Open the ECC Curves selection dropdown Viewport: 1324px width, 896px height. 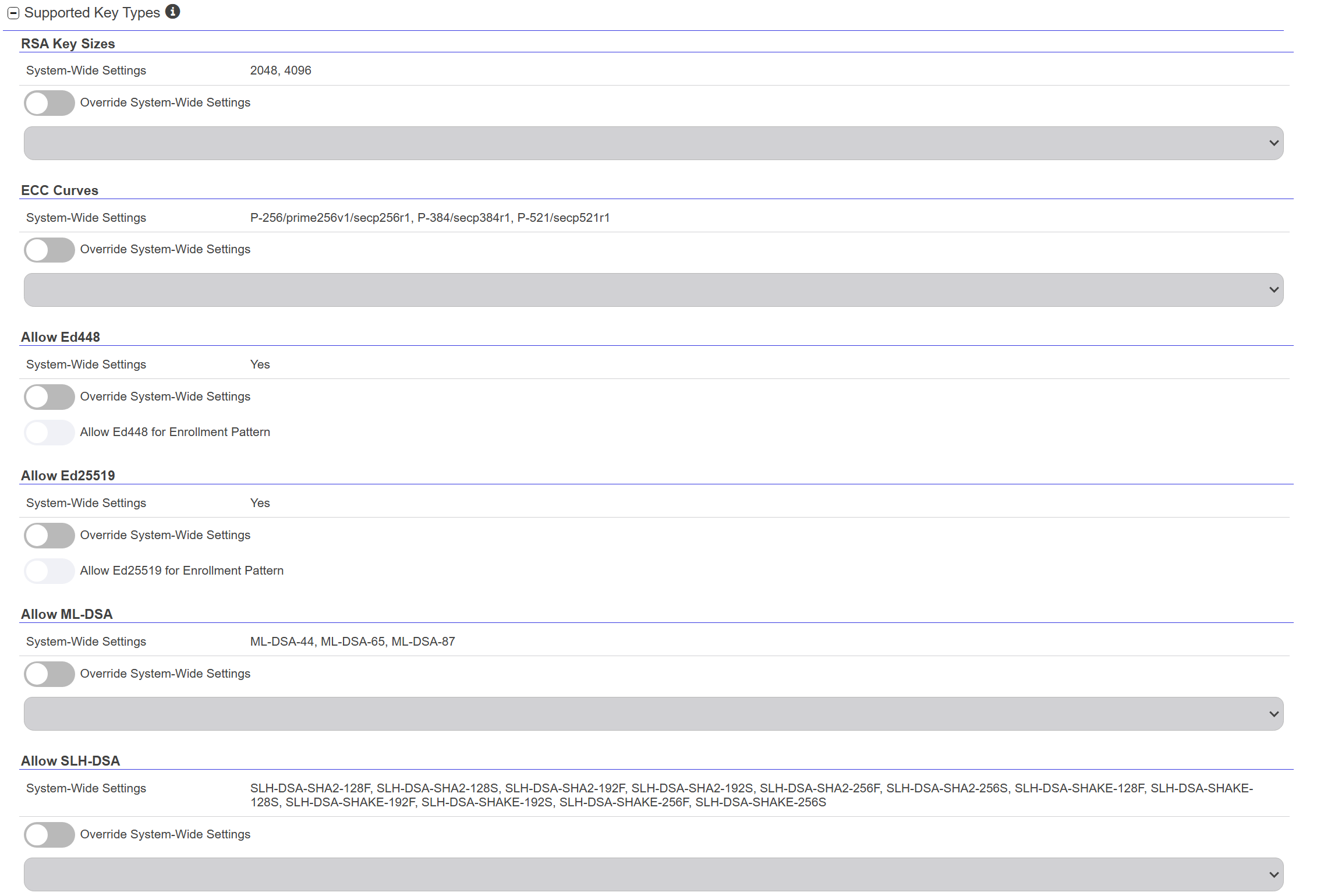pyautogui.click(x=653, y=290)
